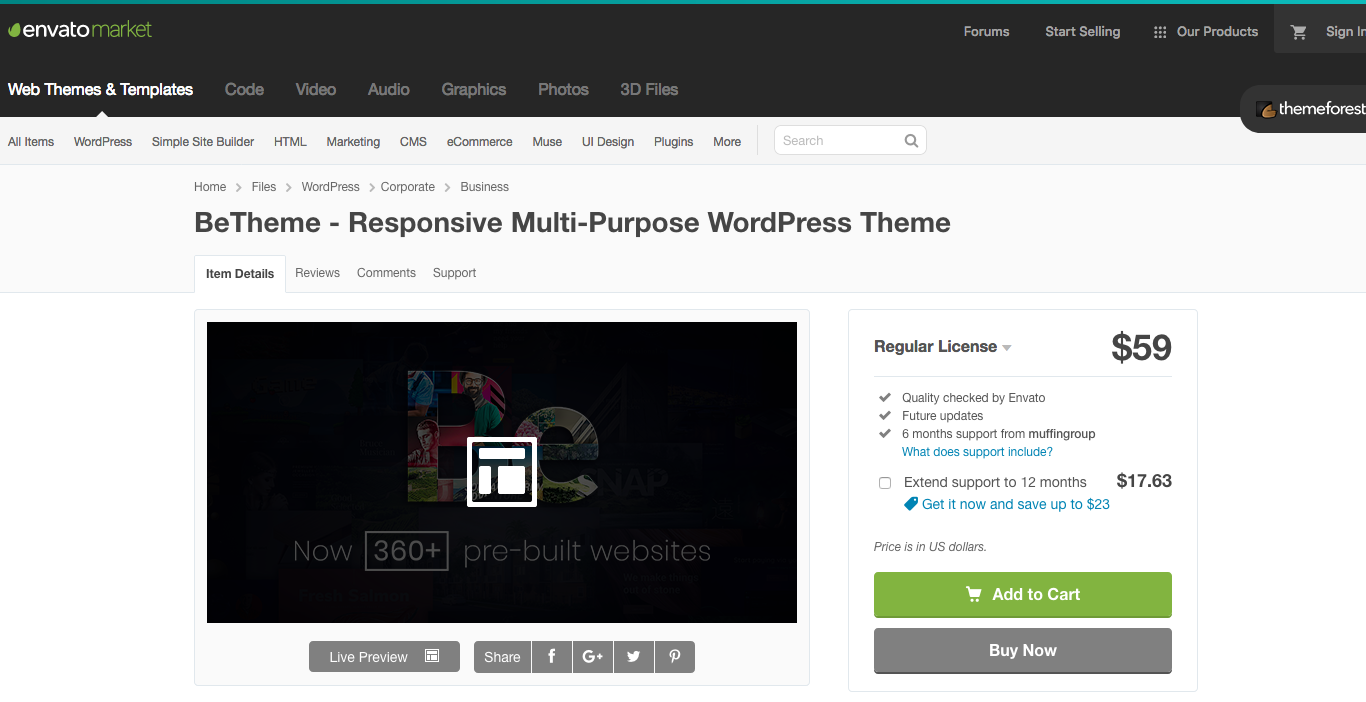Click the $17.63 extended support price
Image resolution: width=1366 pixels, height=702 pixels.
click(1144, 481)
